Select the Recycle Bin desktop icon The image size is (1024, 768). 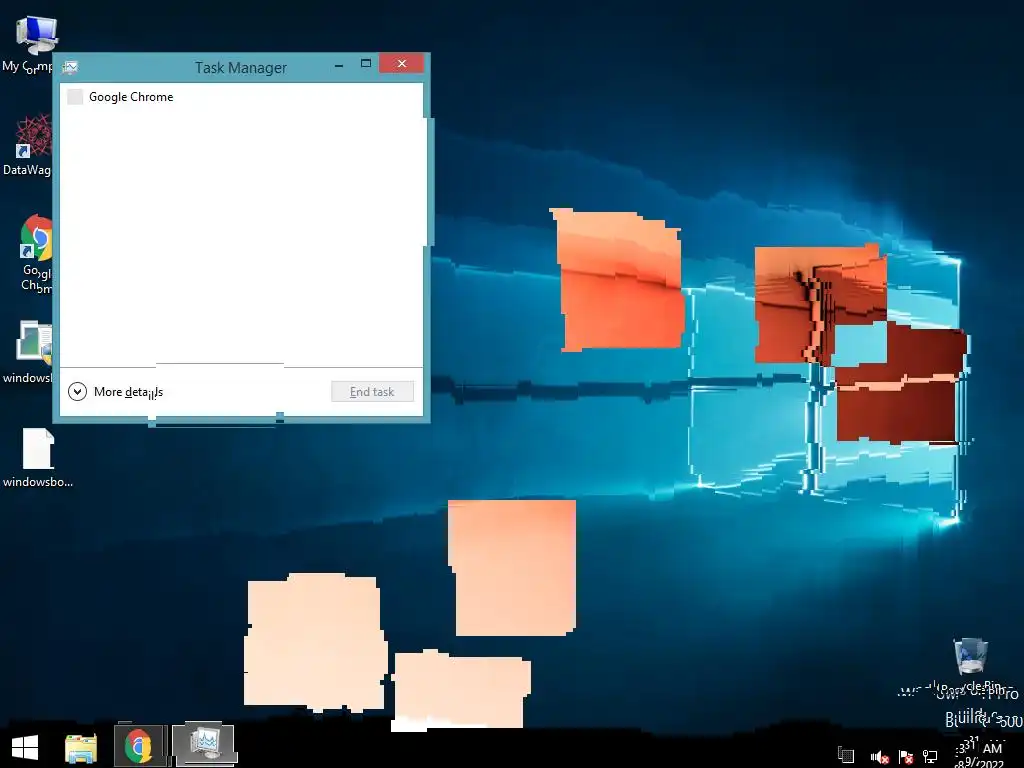coord(973,665)
